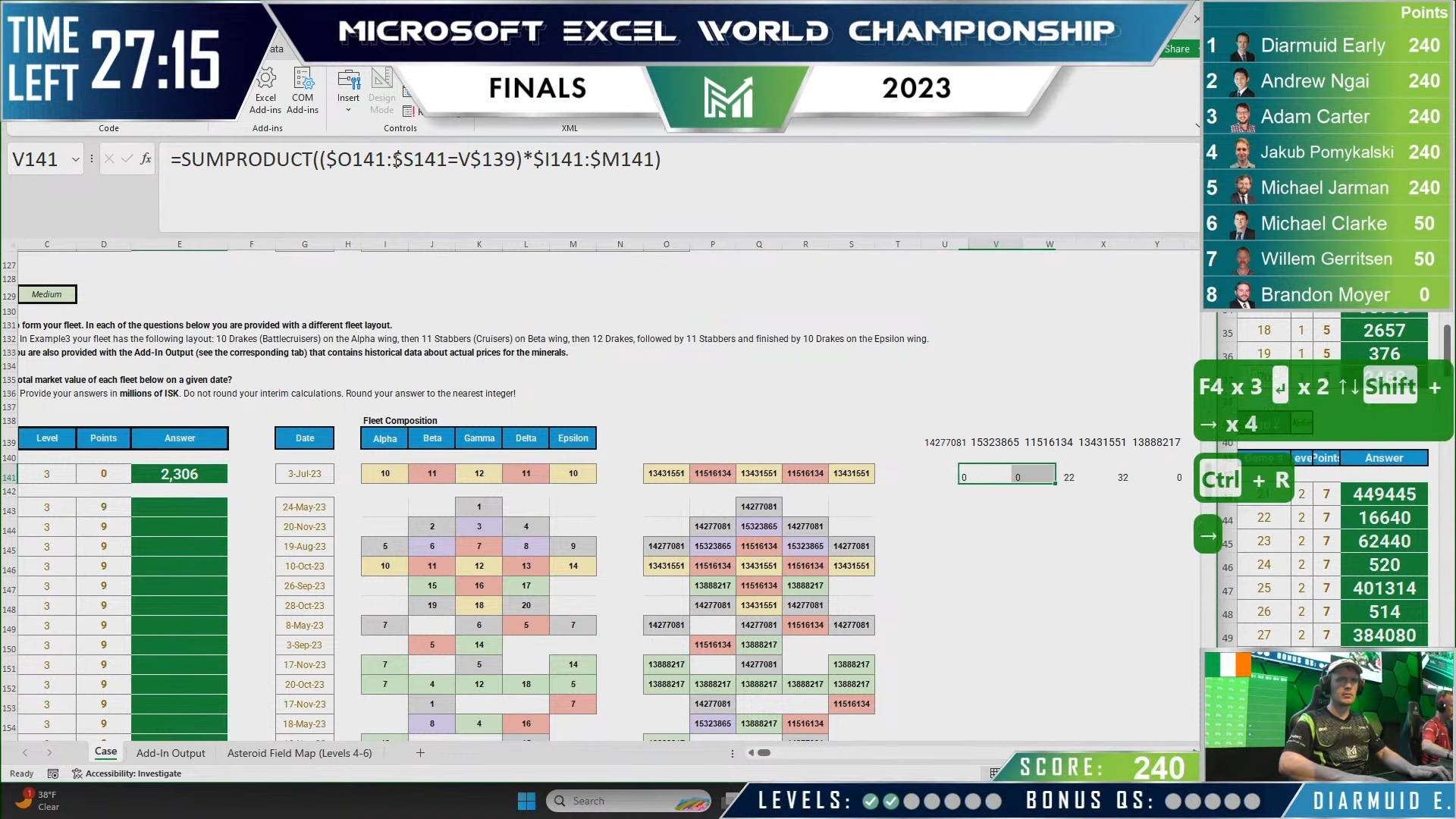Switch to the Add-In Output sheet
This screenshot has height=819, width=1456.
(171, 753)
